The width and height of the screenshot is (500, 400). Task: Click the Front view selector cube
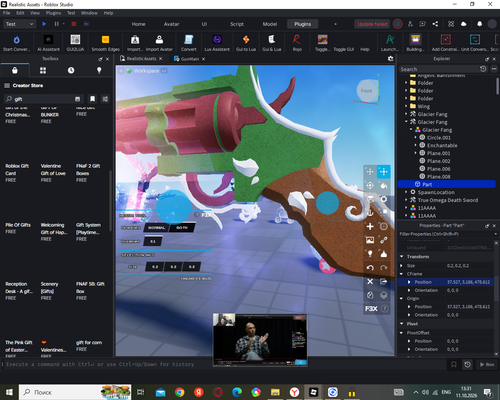click(x=366, y=91)
